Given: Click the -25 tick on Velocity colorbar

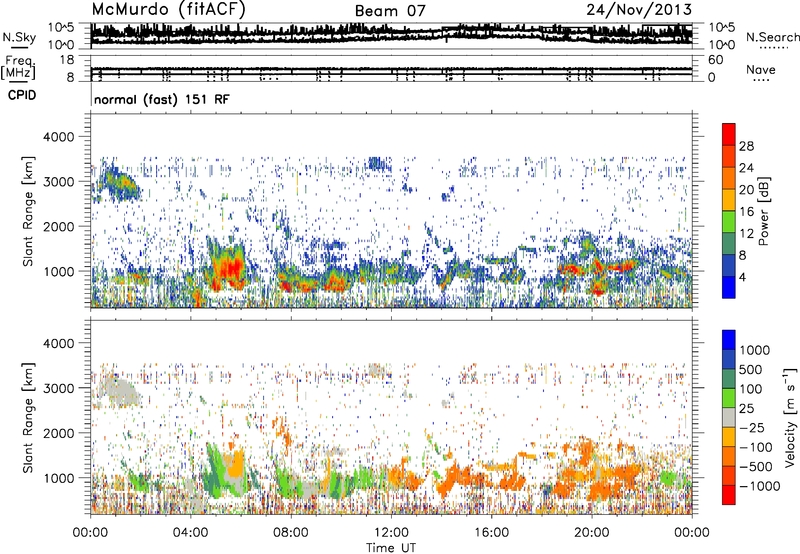Looking at the screenshot, I should click(x=752, y=427).
